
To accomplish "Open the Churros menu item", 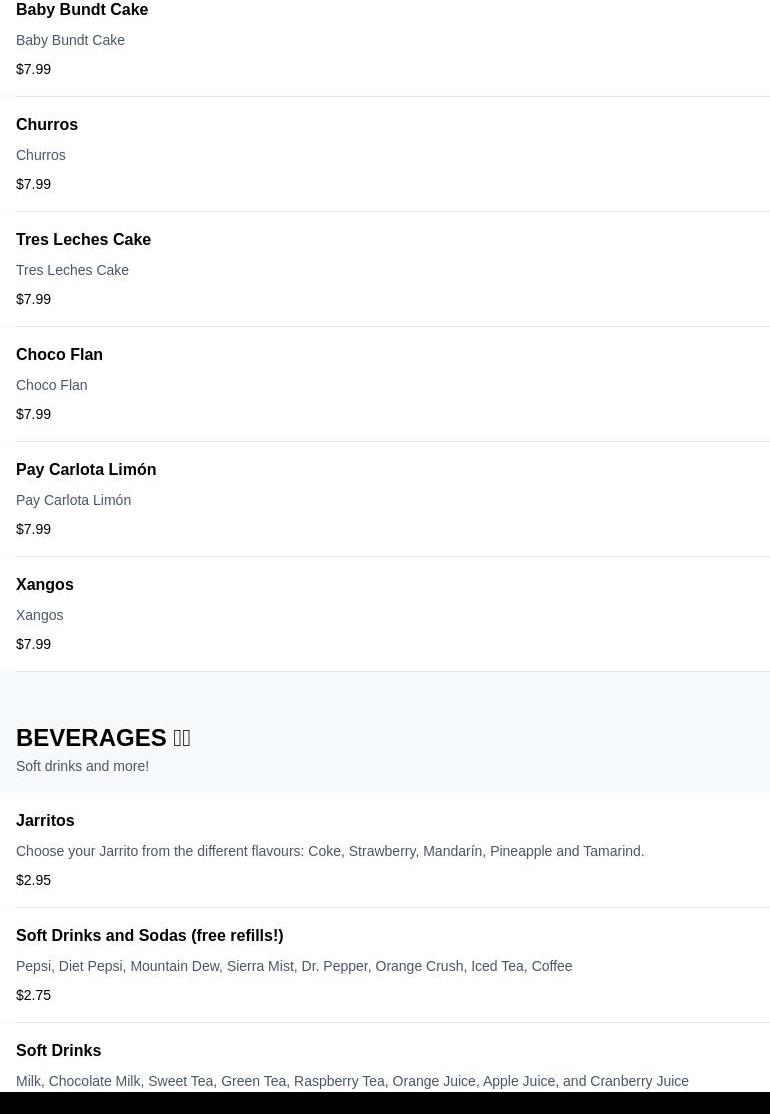I will 47,124.
